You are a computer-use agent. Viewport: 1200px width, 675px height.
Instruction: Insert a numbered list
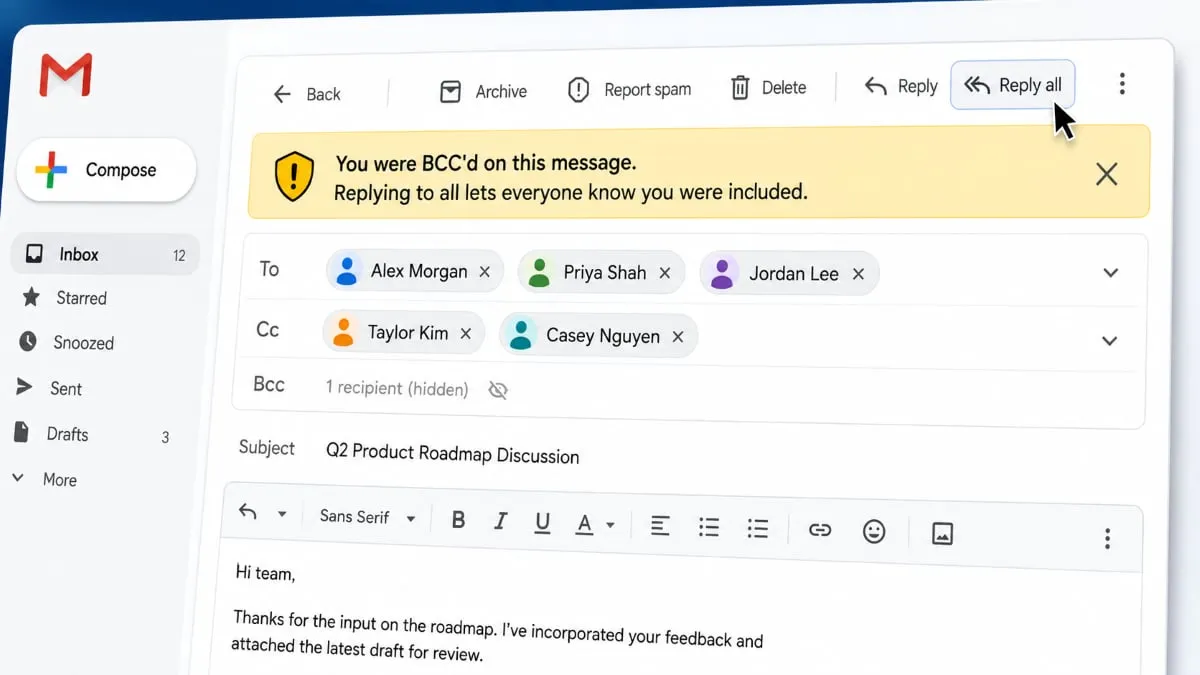758,528
